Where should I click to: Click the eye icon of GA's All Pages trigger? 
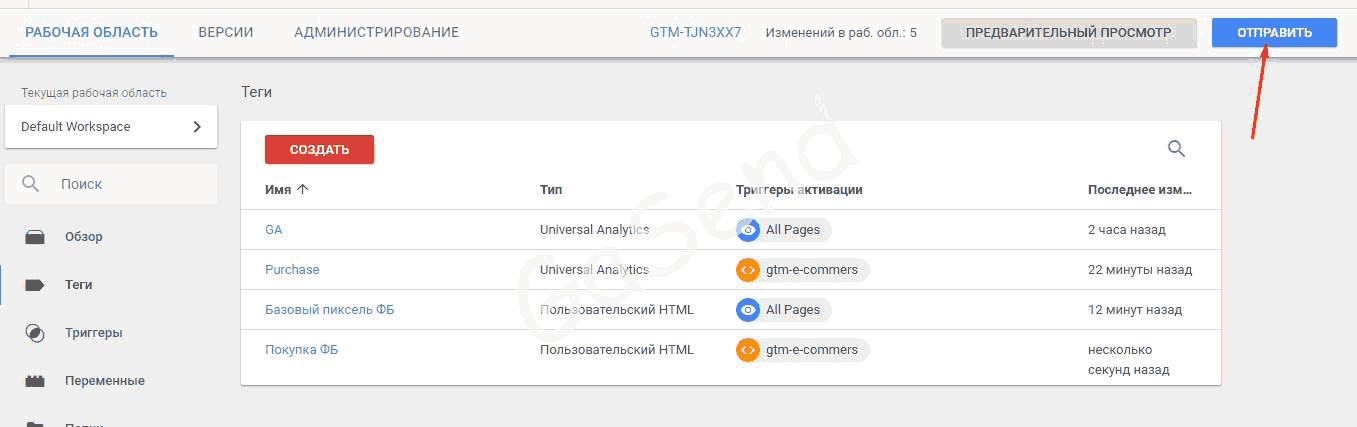pyautogui.click(x=748, y=230)
